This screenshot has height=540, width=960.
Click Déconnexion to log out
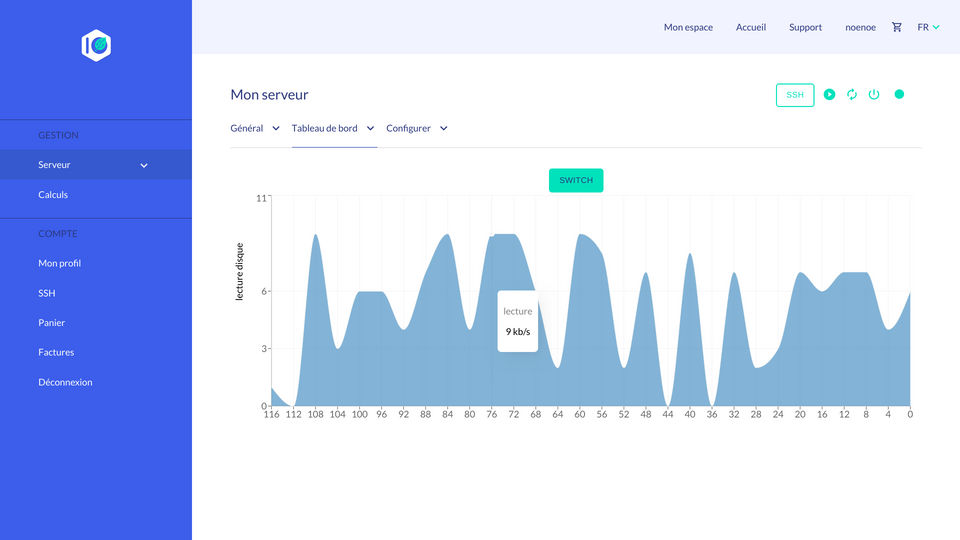click(x=65, y=382)
